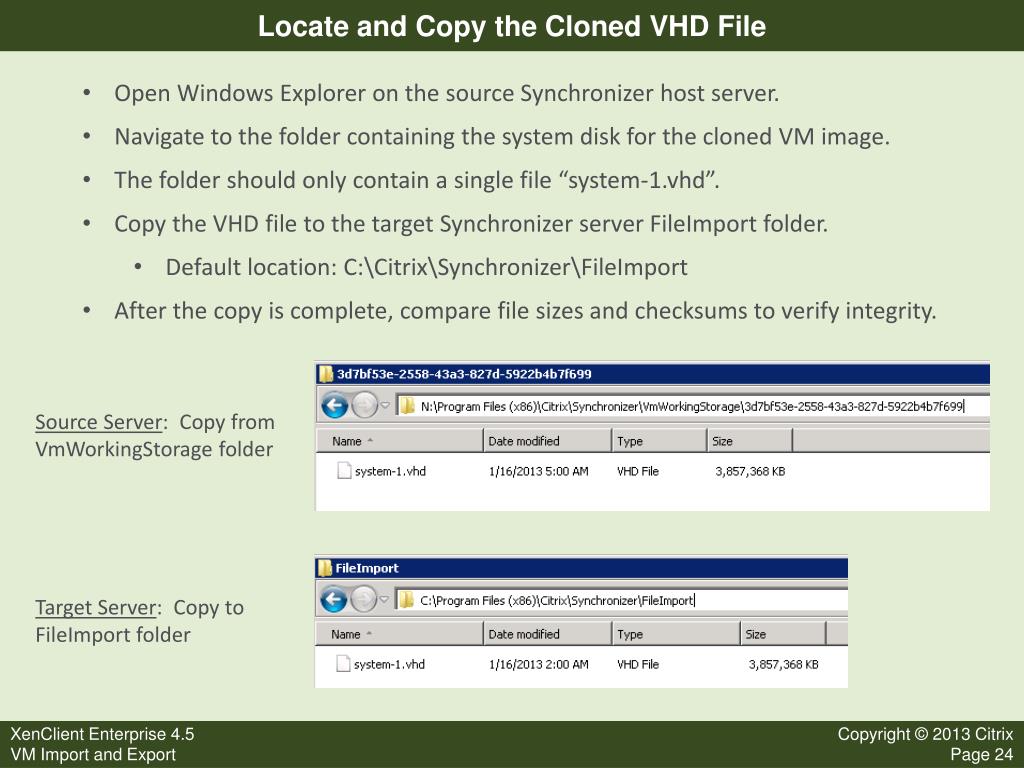Click C:\Program Files FileImport address path
The height and width of the screenshot is (768, 1024).
coord(556,600)
